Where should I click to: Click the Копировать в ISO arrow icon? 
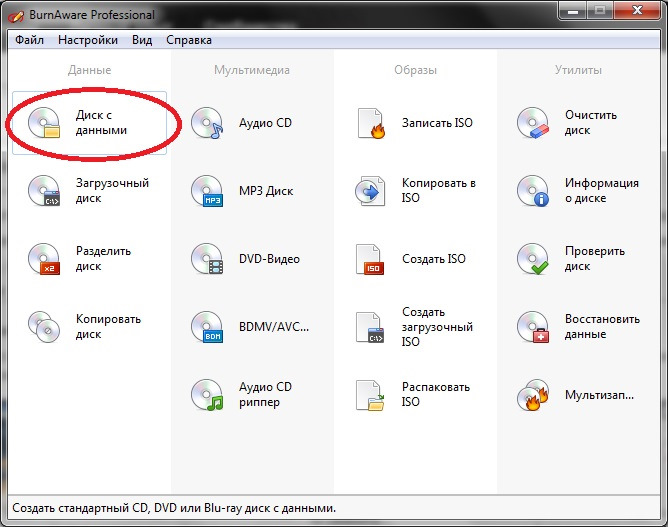[x=370, y=191]
